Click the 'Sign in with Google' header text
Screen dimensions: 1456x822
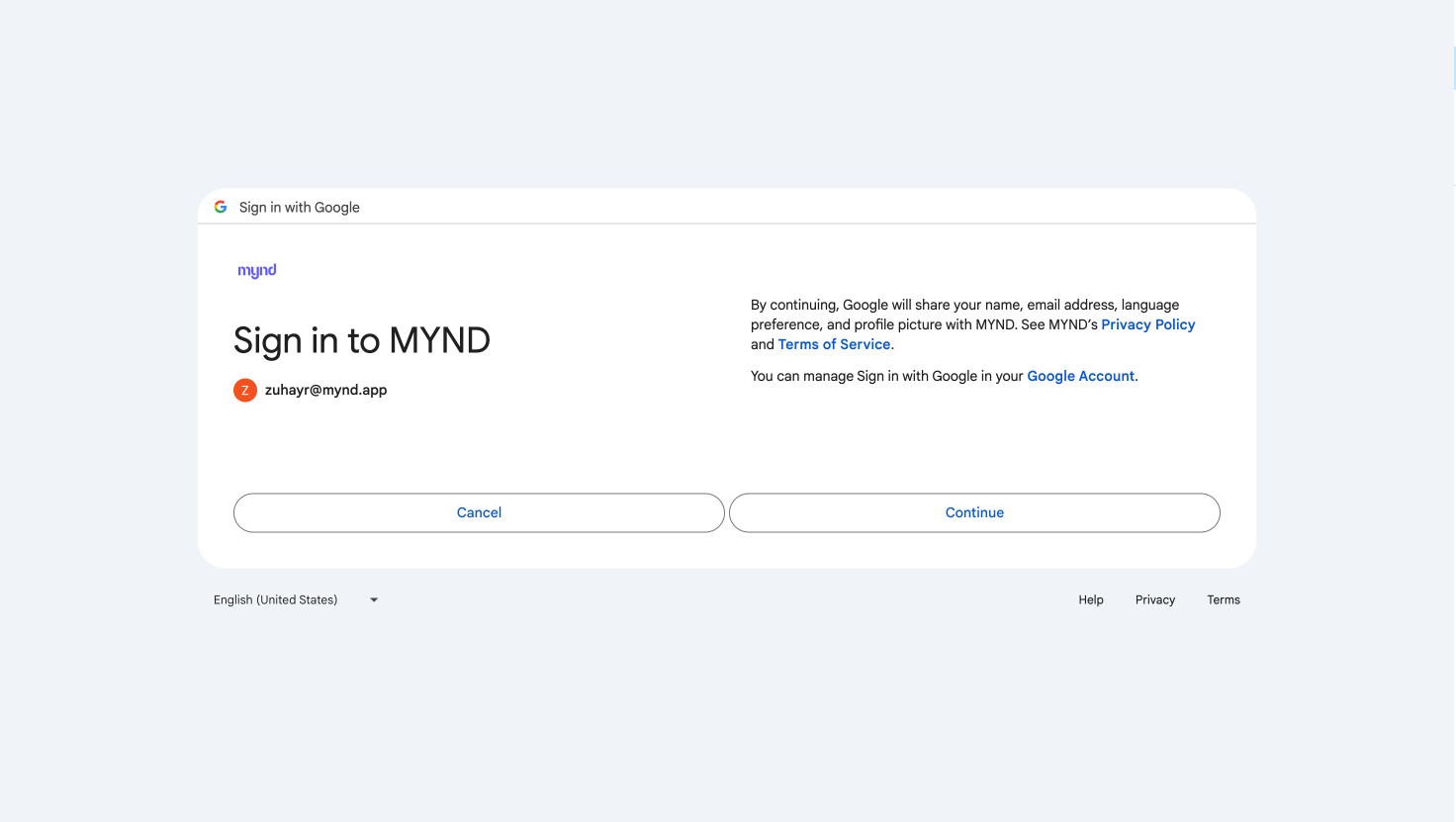300,207
